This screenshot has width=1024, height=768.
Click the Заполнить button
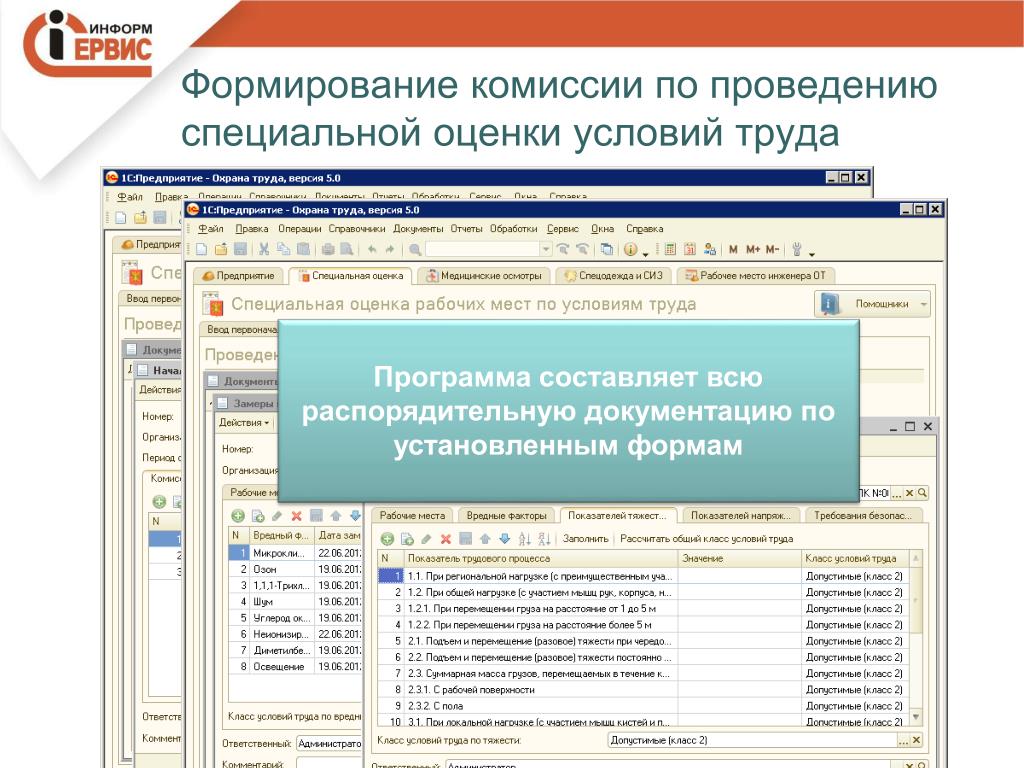(585, 539)
